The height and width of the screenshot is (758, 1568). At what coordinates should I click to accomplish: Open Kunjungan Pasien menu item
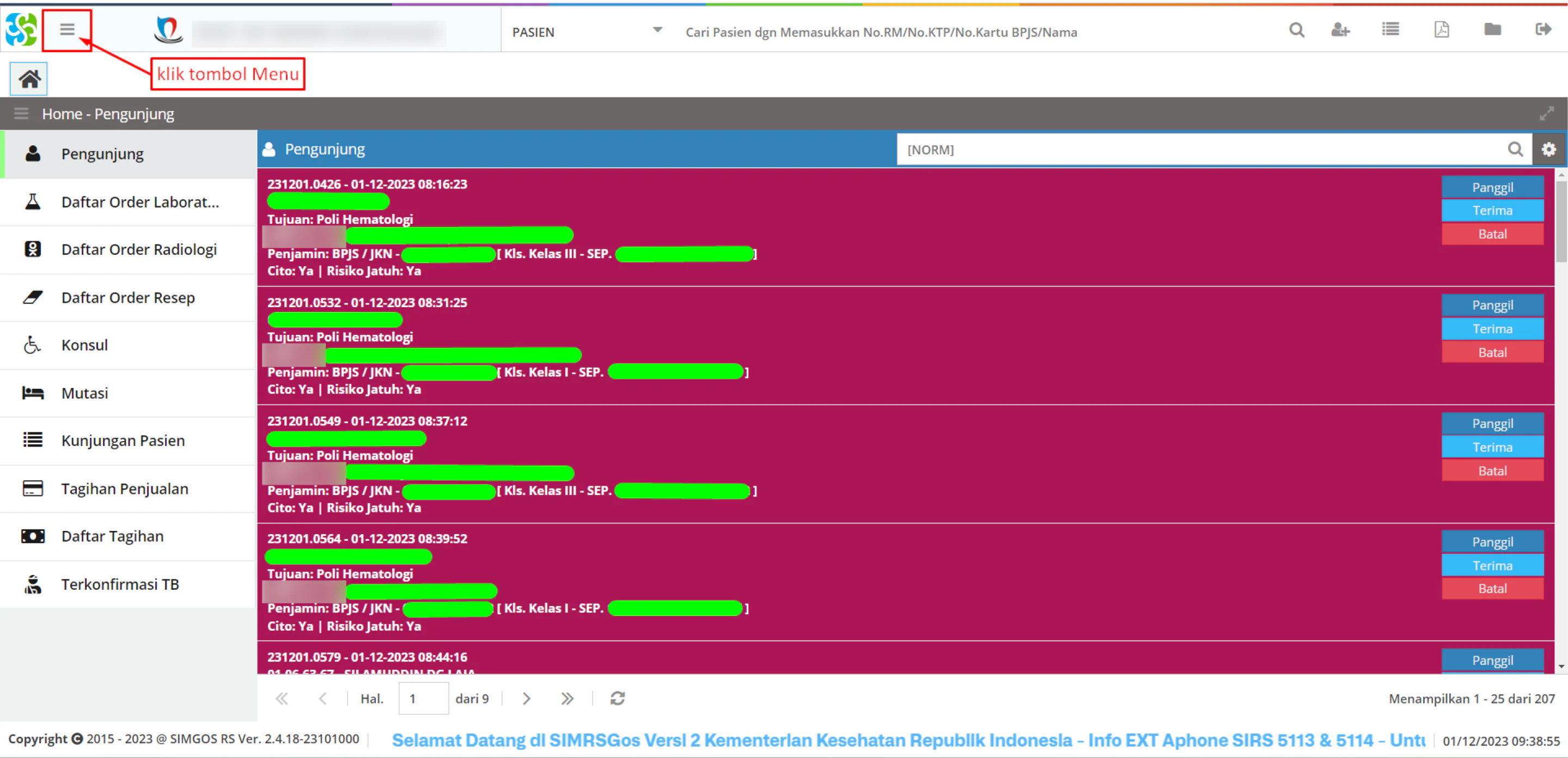click(129, 441)
